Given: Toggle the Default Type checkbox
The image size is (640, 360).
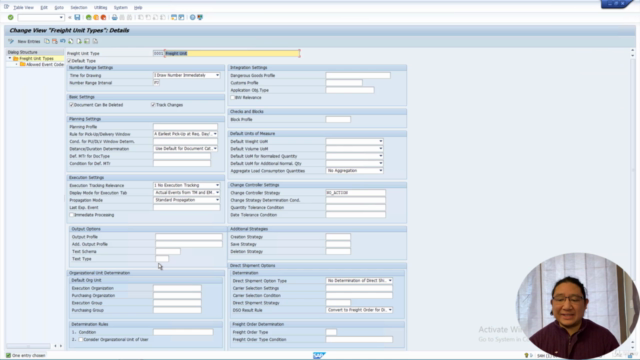Looking at the screenshot, I should click(x=69, y=61).
